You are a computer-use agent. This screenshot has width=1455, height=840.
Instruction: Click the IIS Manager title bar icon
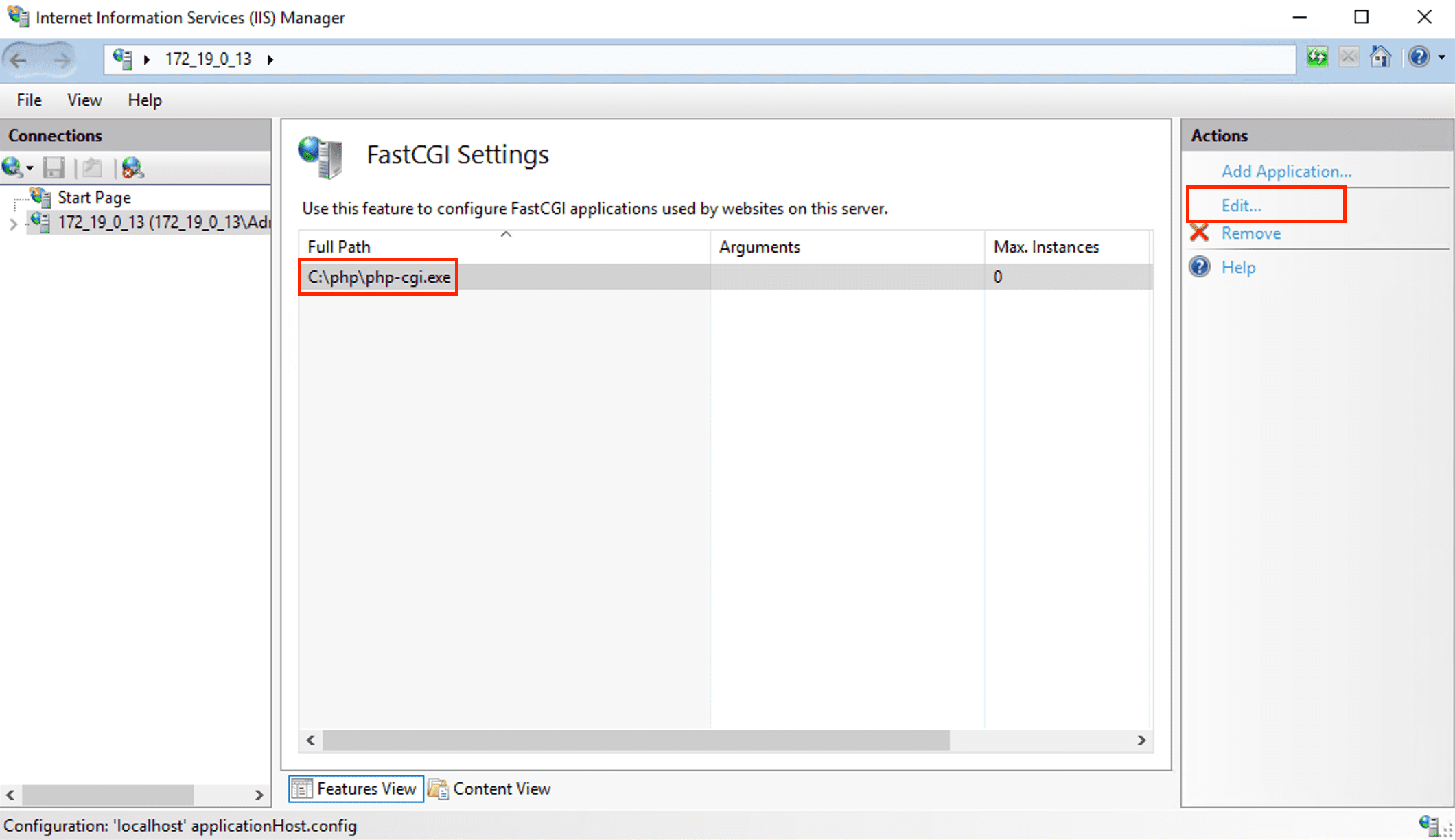(19, 16)
